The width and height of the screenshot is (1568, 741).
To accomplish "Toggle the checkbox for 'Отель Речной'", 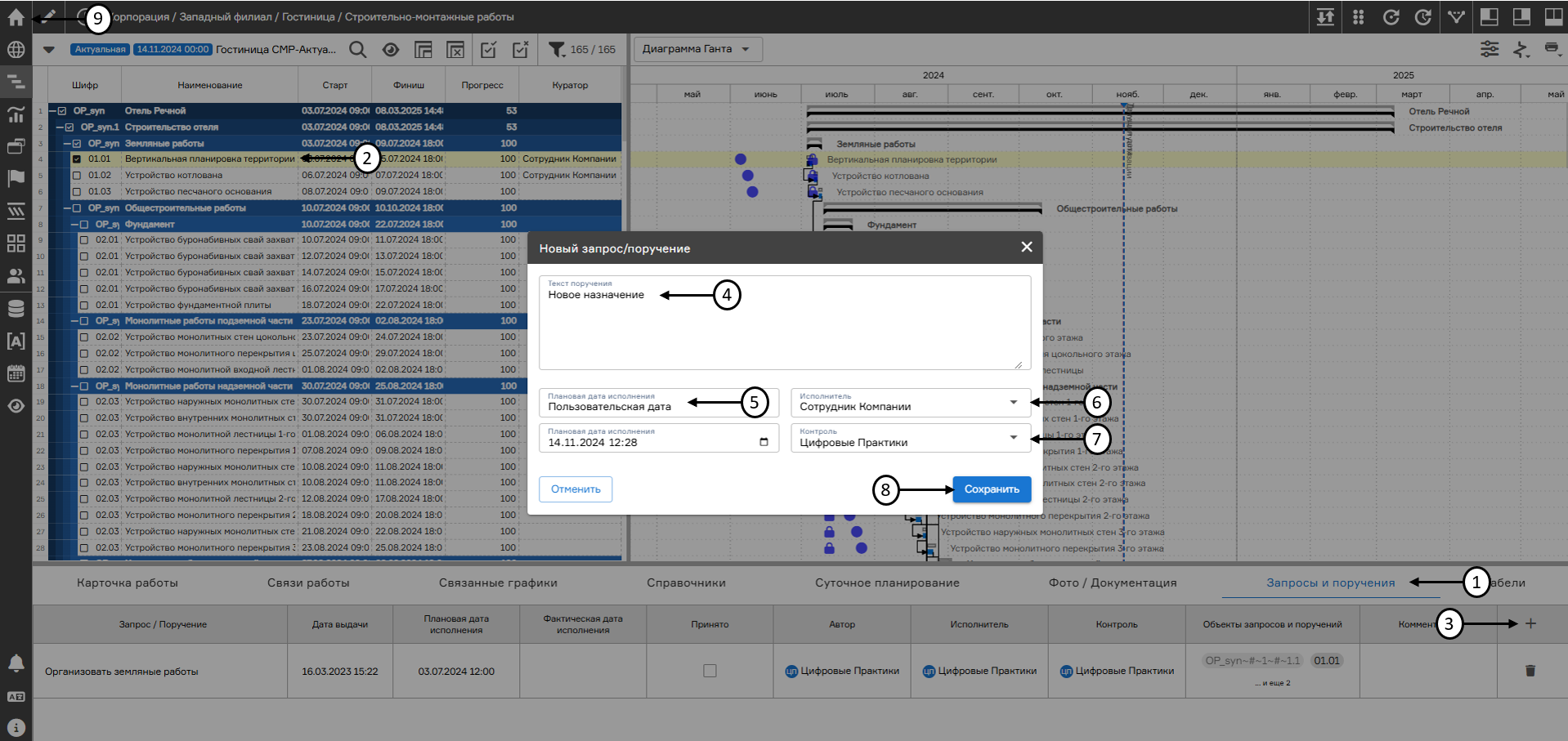I will tap(62, 111).
